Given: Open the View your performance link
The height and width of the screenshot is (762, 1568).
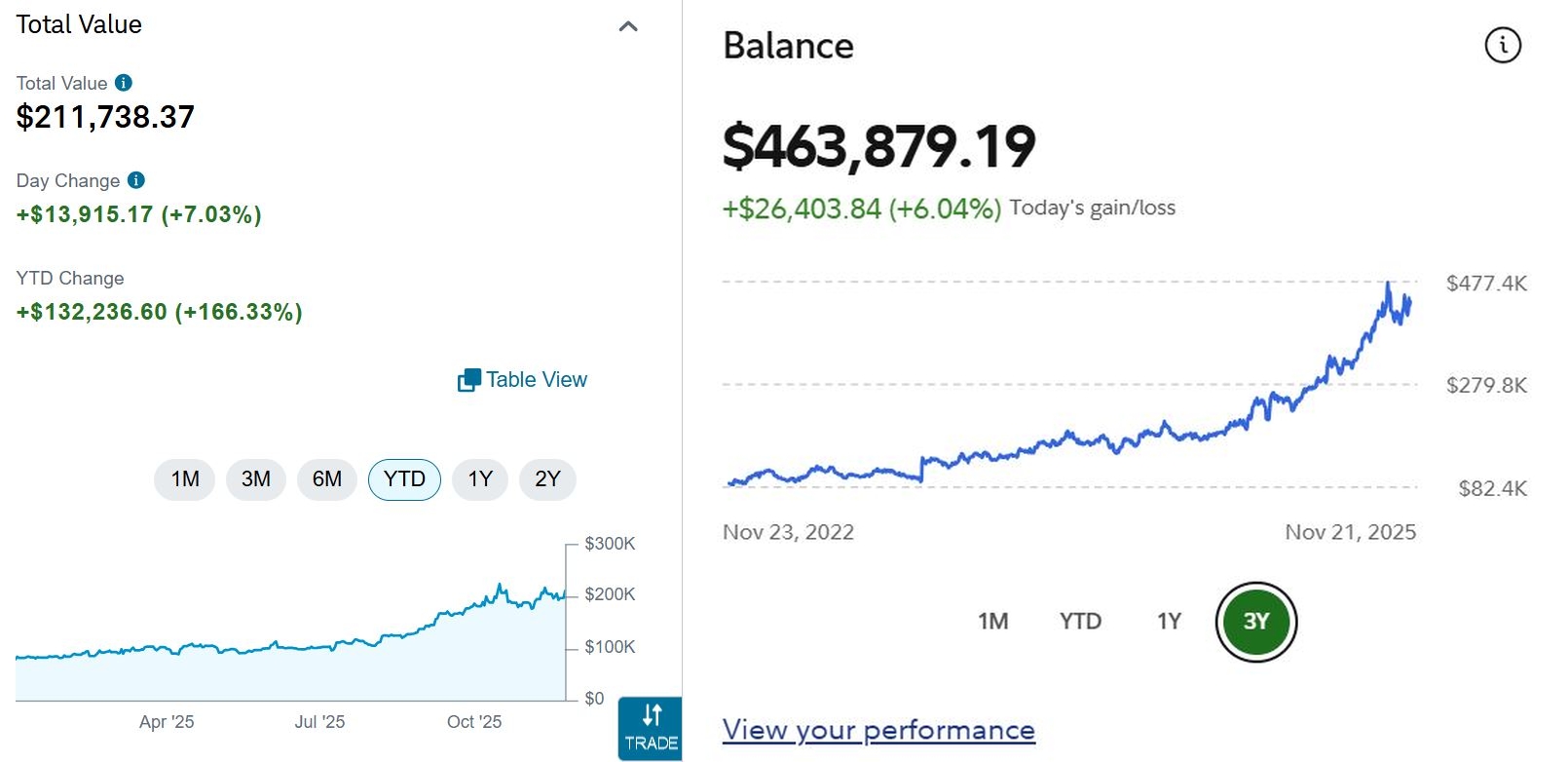Looking at the screenshot, I should click(x=877, y=730).
